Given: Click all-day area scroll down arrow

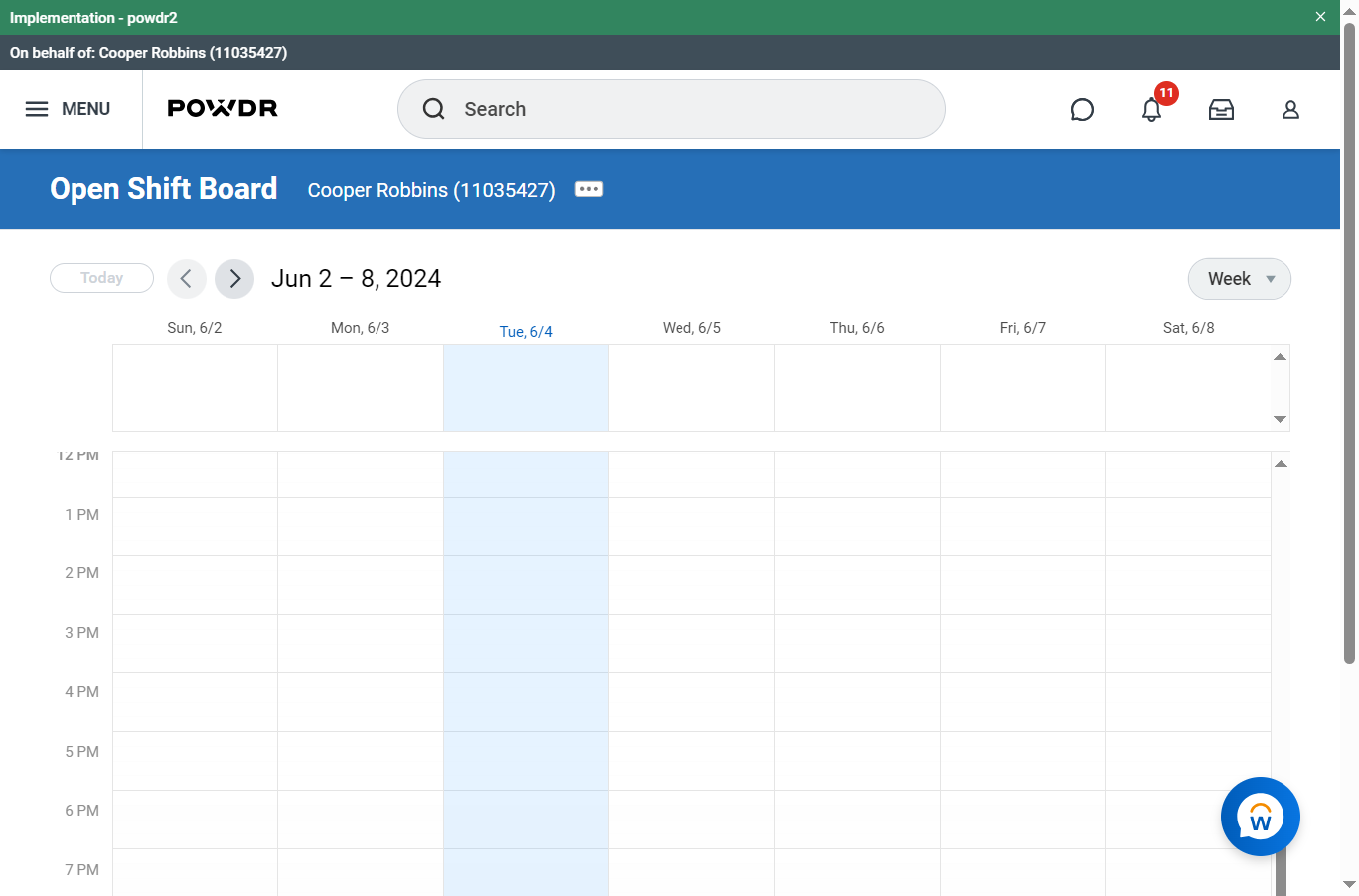Looking at the screenshot, I should pyautogui.click(x=1281, y=419).
